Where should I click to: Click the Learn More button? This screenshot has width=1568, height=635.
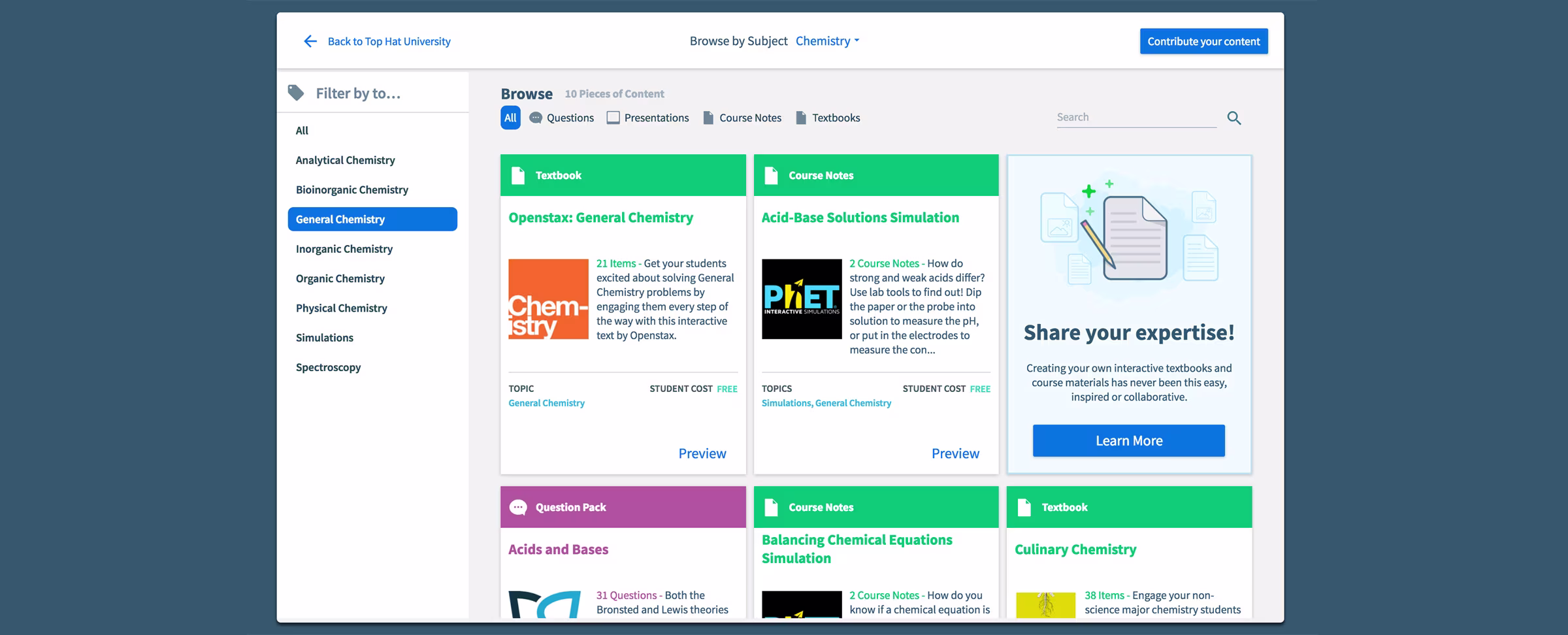point(1128,441)
